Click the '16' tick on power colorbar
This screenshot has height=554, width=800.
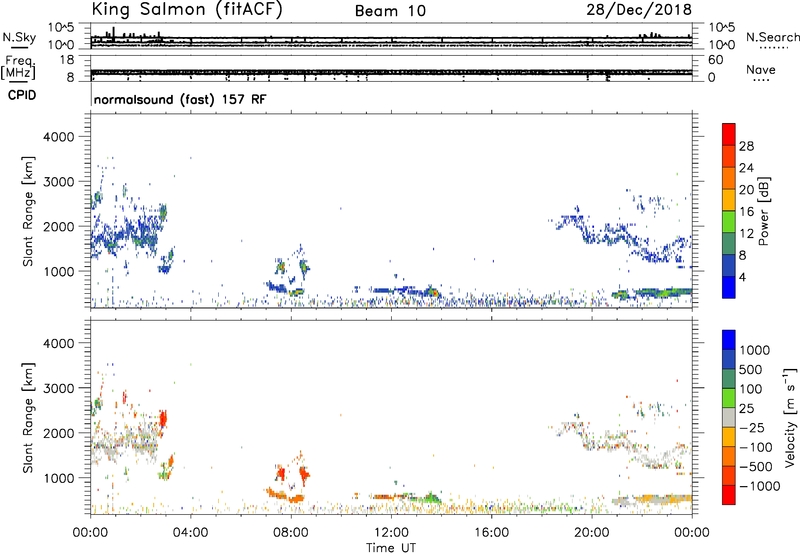pos(746,212)
